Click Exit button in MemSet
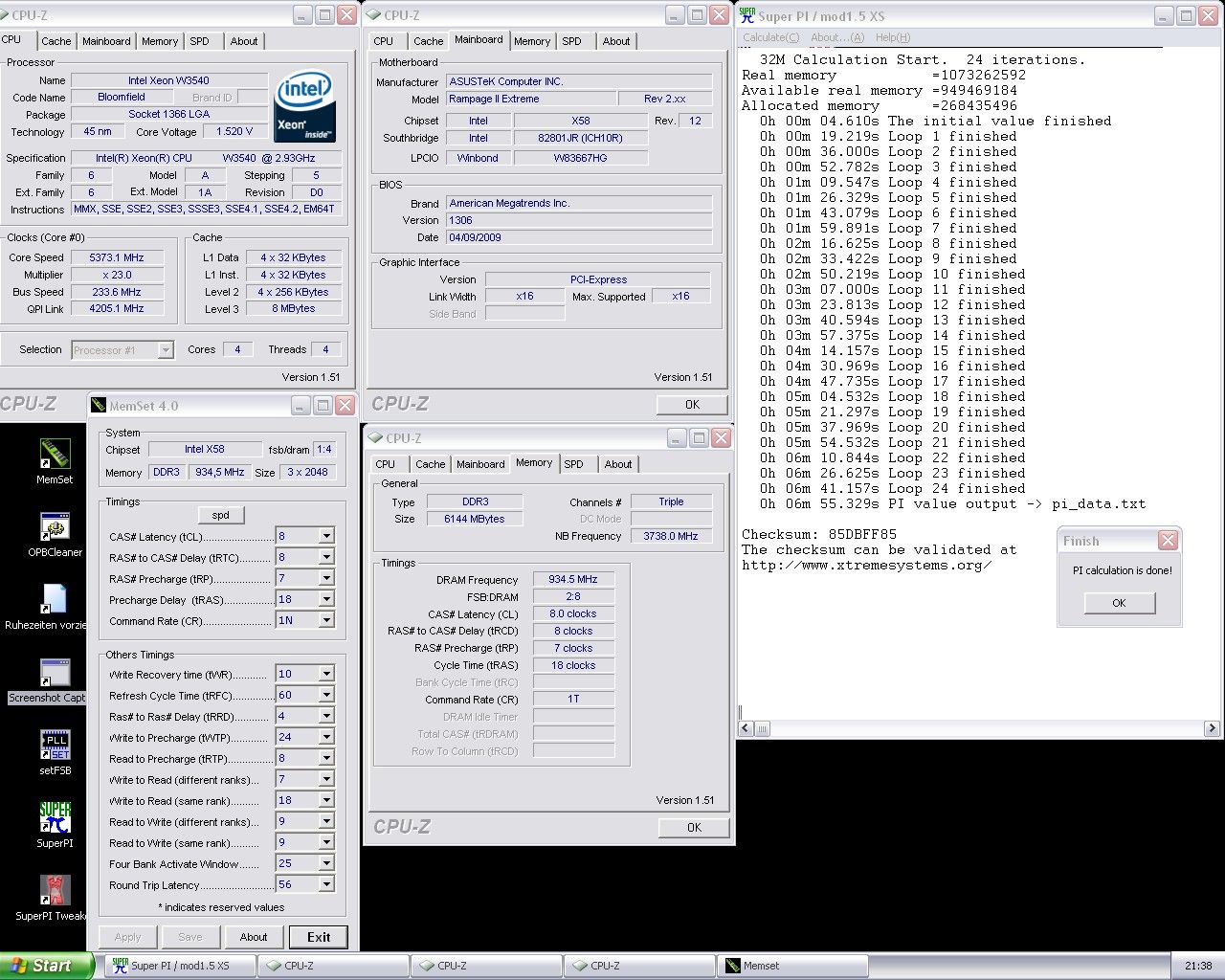1225x980 pixels. point(319,937)
